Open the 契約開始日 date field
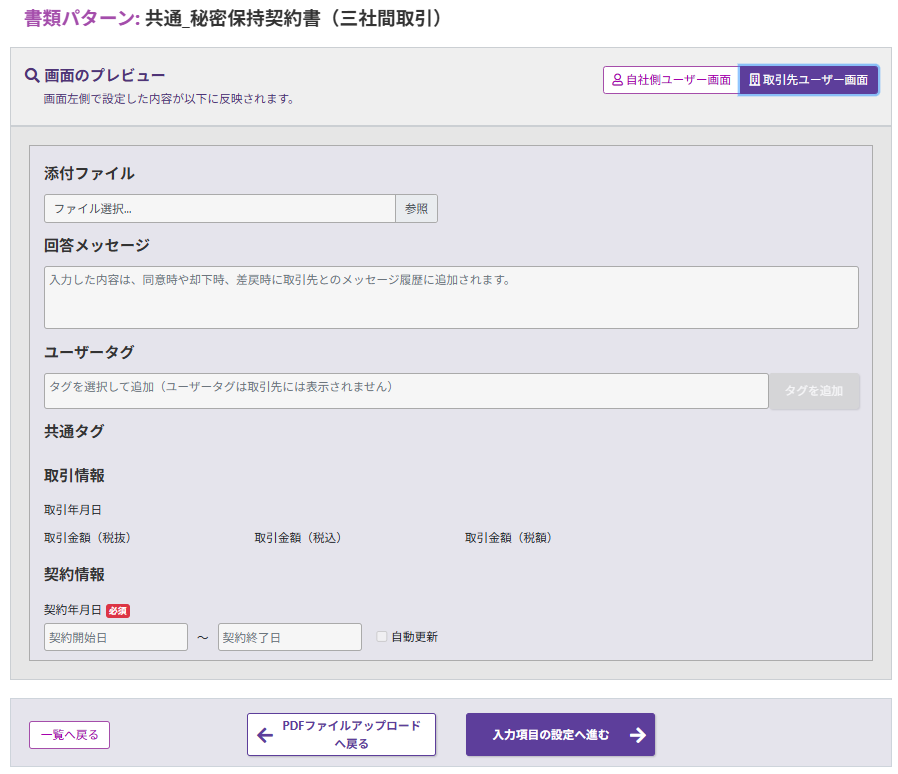898x774 pixels. coord(116,637)
